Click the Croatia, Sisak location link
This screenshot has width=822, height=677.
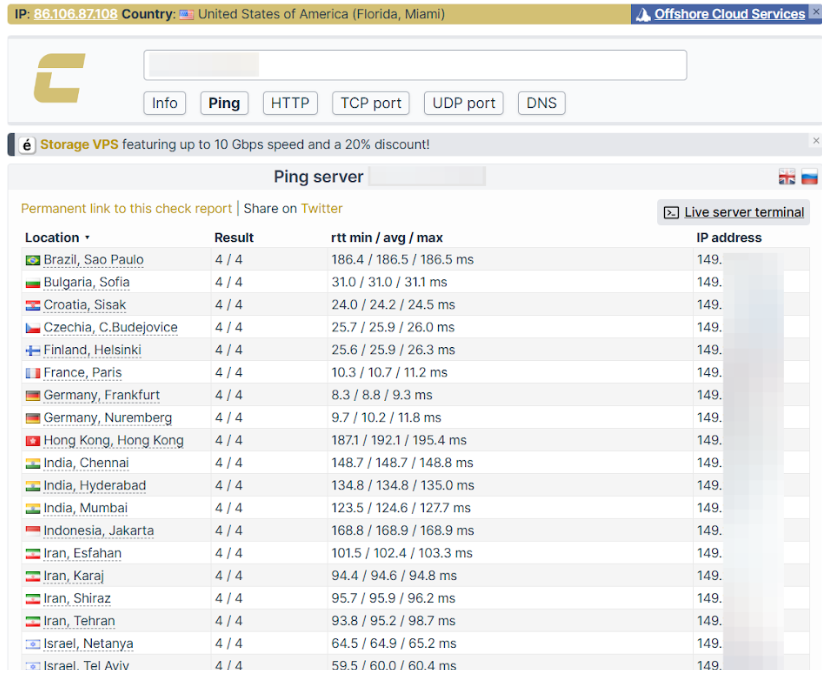point(85,305)
